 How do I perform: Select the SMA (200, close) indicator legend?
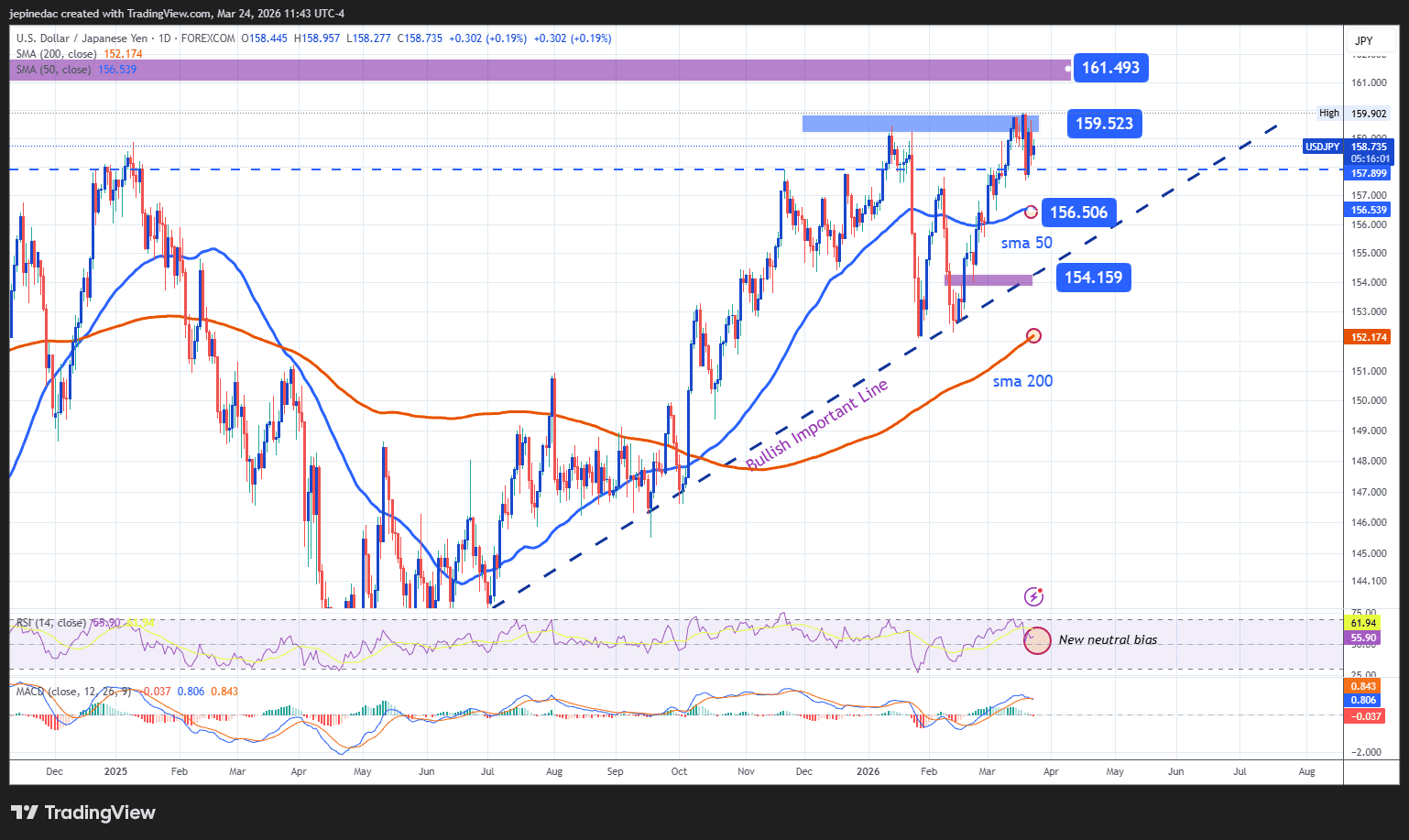point(57,54)
